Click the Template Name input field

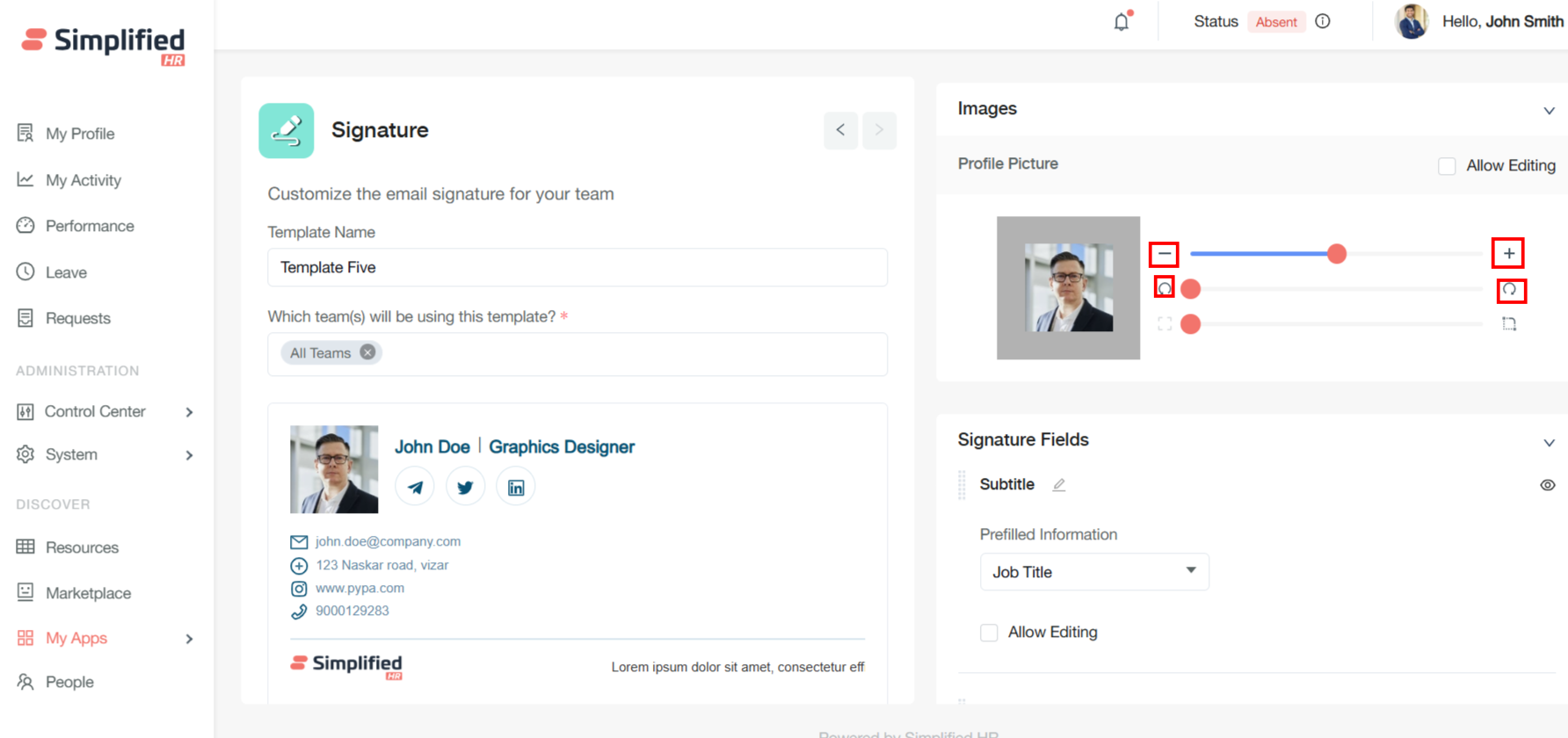[577, 267]
